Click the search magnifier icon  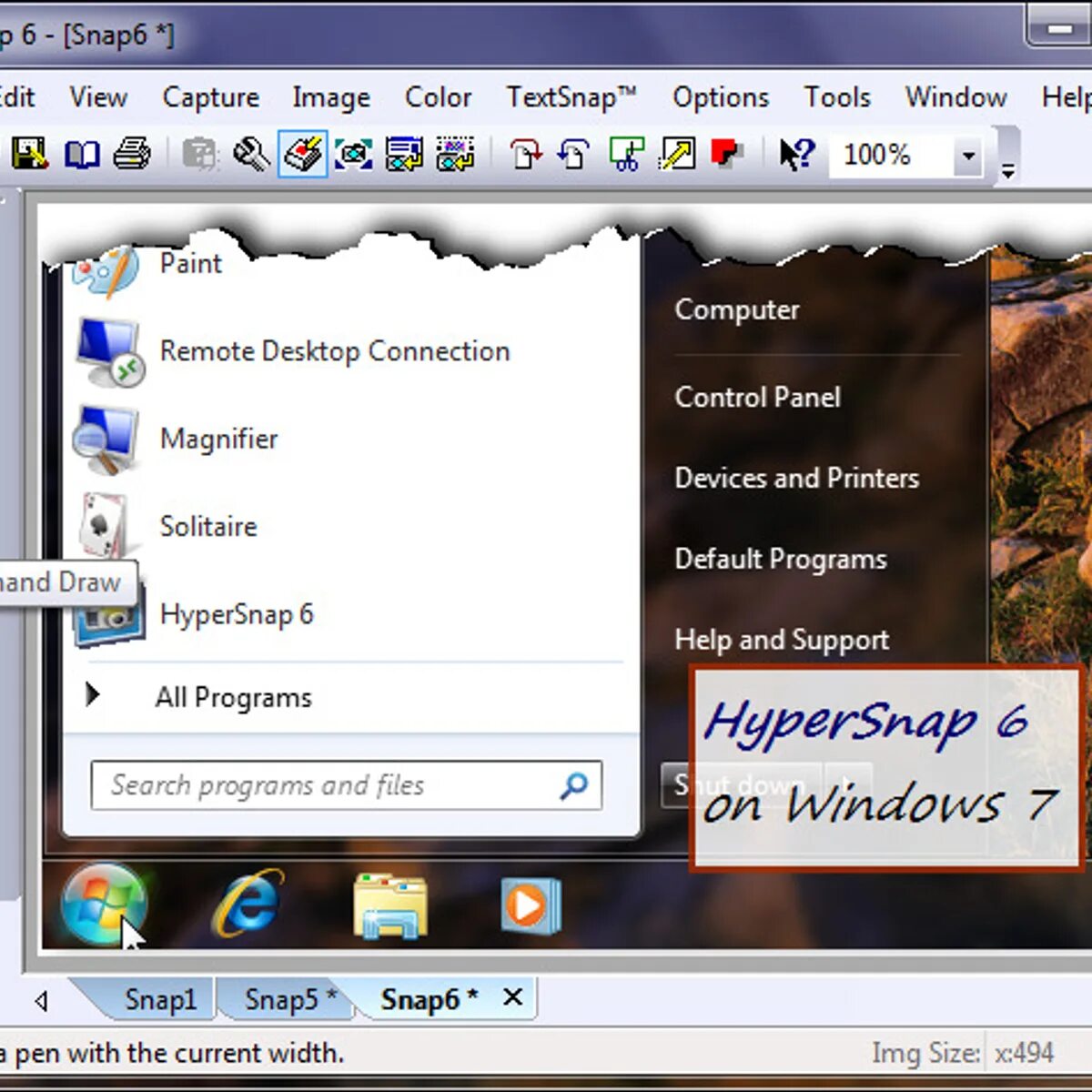pyautogui.click(x=574, y=785)
